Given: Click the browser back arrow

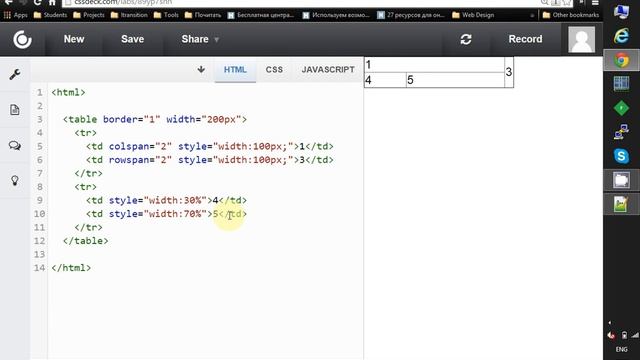Looking at the screenshot, I should pyautogui.click(x=8, y=2).
